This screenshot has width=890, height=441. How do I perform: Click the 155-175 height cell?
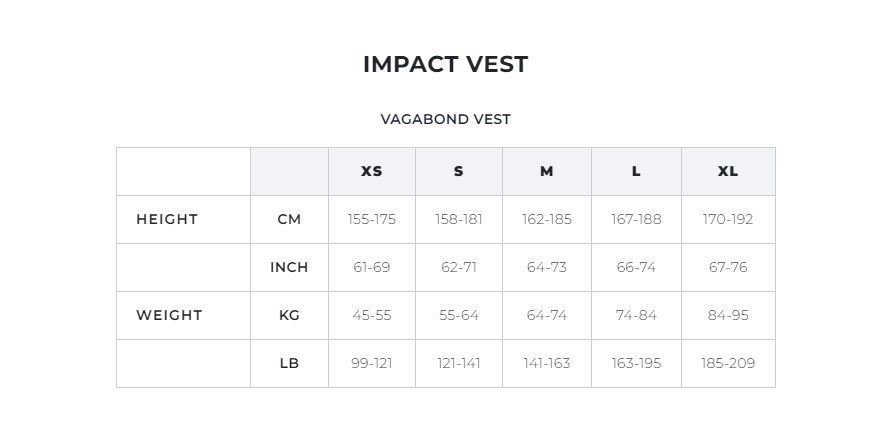[371, 219]
